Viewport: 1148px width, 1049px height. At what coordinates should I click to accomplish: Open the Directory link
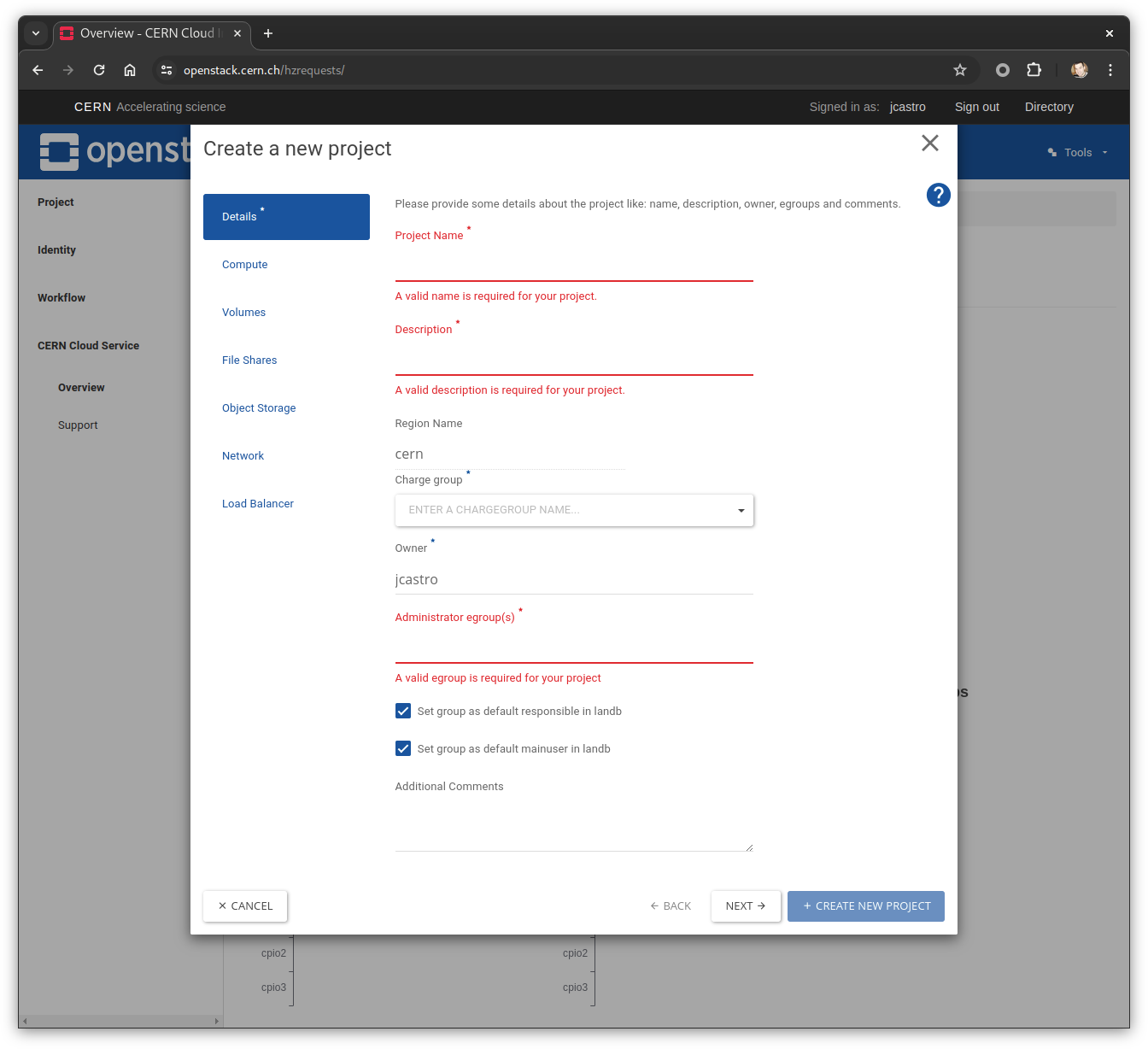(x=1049, y=107)
